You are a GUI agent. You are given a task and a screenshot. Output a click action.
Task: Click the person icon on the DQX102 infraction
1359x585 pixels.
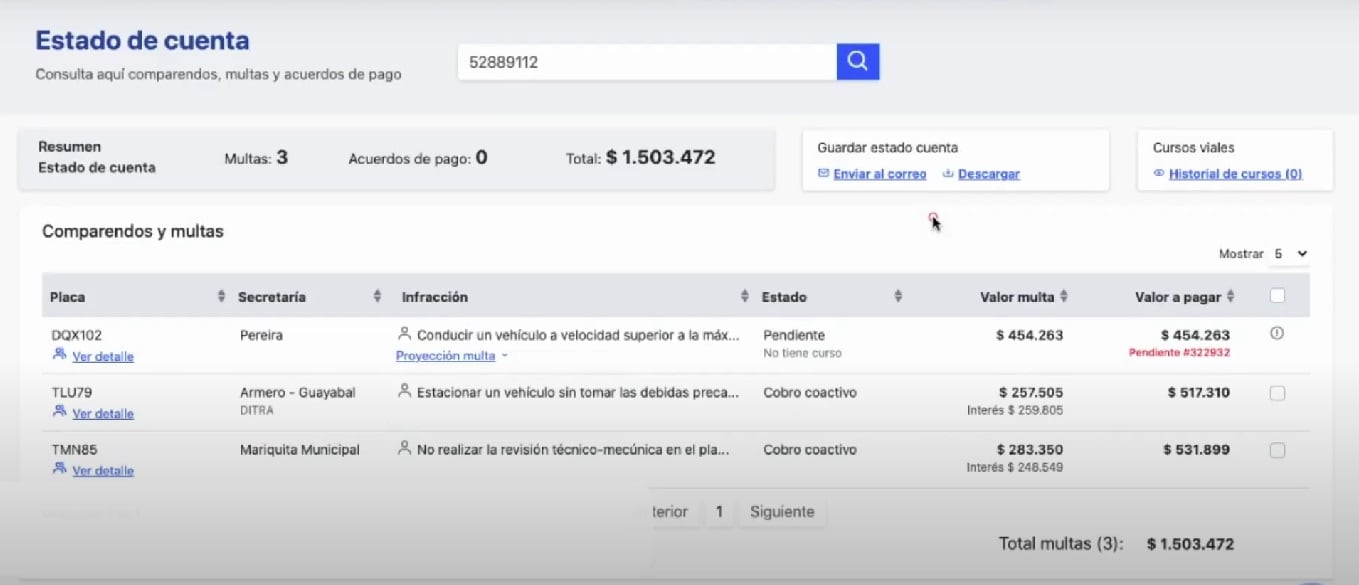click(x=403, y=334)
